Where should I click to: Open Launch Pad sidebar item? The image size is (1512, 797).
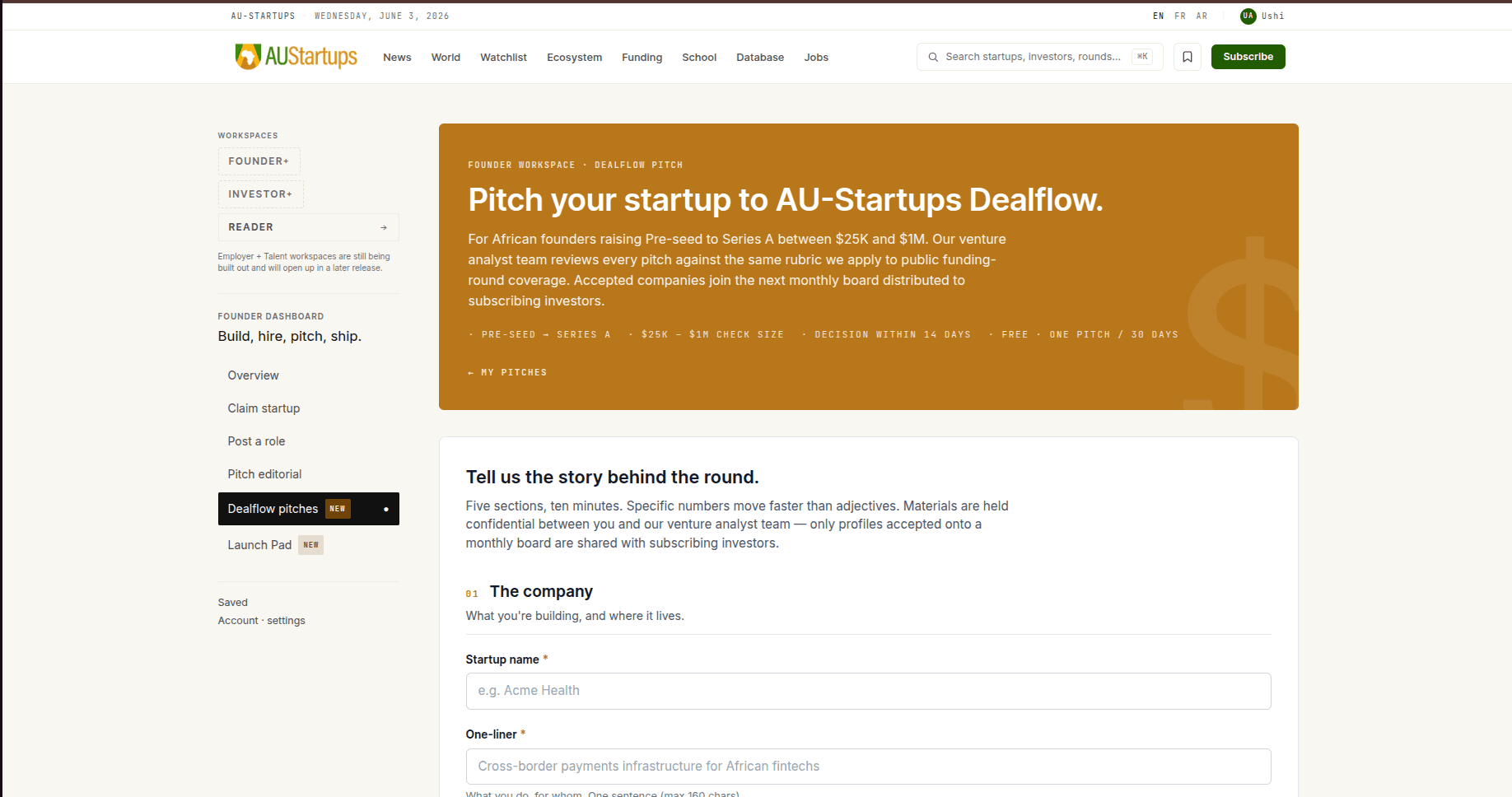[308, 545]
